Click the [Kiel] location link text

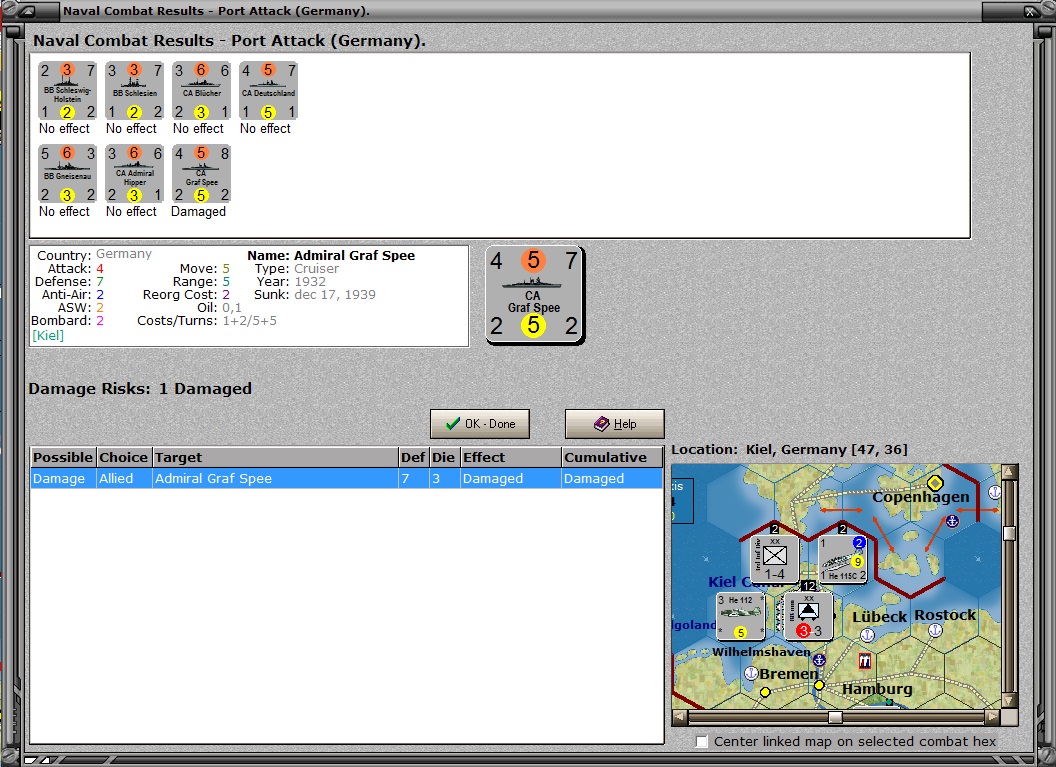pos(48,335)
